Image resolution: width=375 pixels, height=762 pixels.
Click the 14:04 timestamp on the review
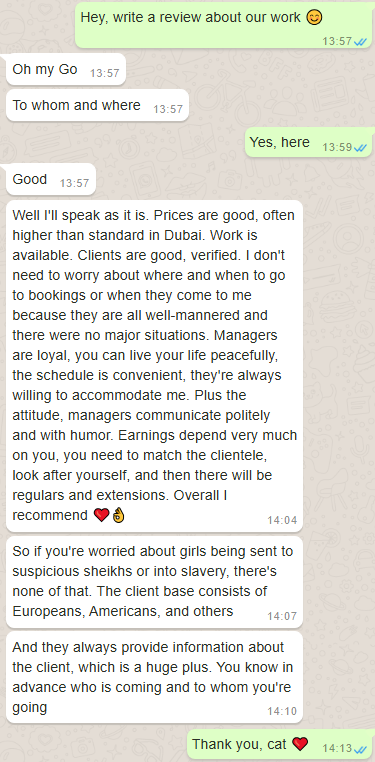click(x=282, y=520)
